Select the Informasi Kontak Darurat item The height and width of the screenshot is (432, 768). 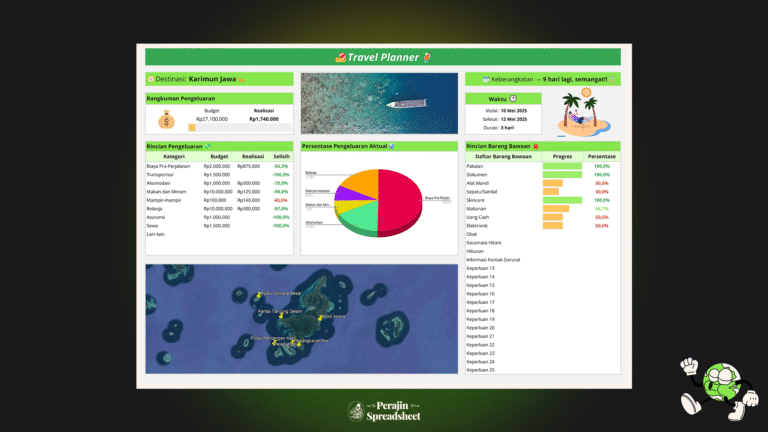pos(493,260)
